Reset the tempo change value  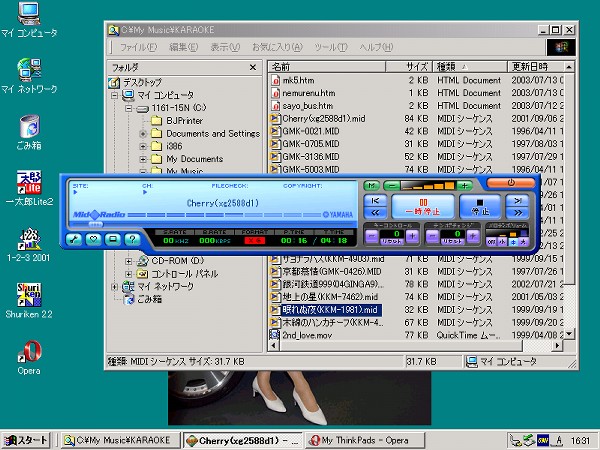(x=453, y=241)
